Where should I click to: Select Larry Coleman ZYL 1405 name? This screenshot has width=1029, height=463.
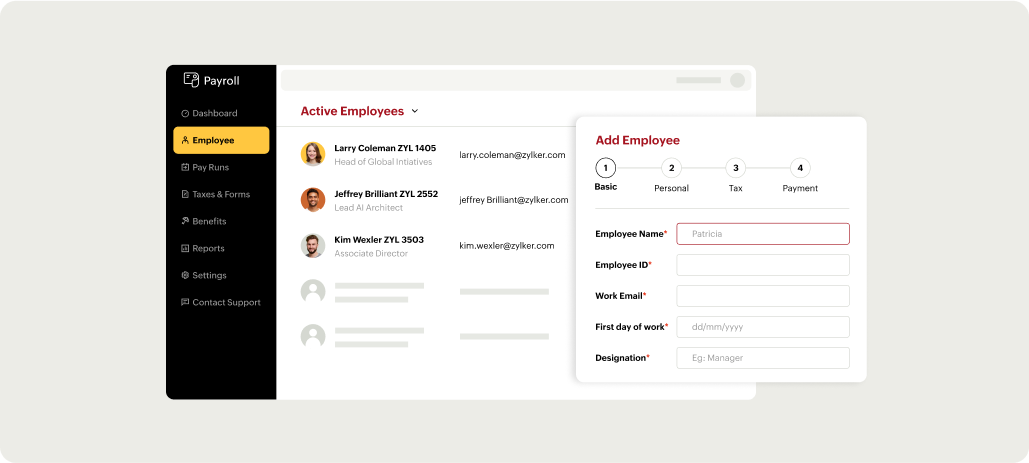[385, 148]
